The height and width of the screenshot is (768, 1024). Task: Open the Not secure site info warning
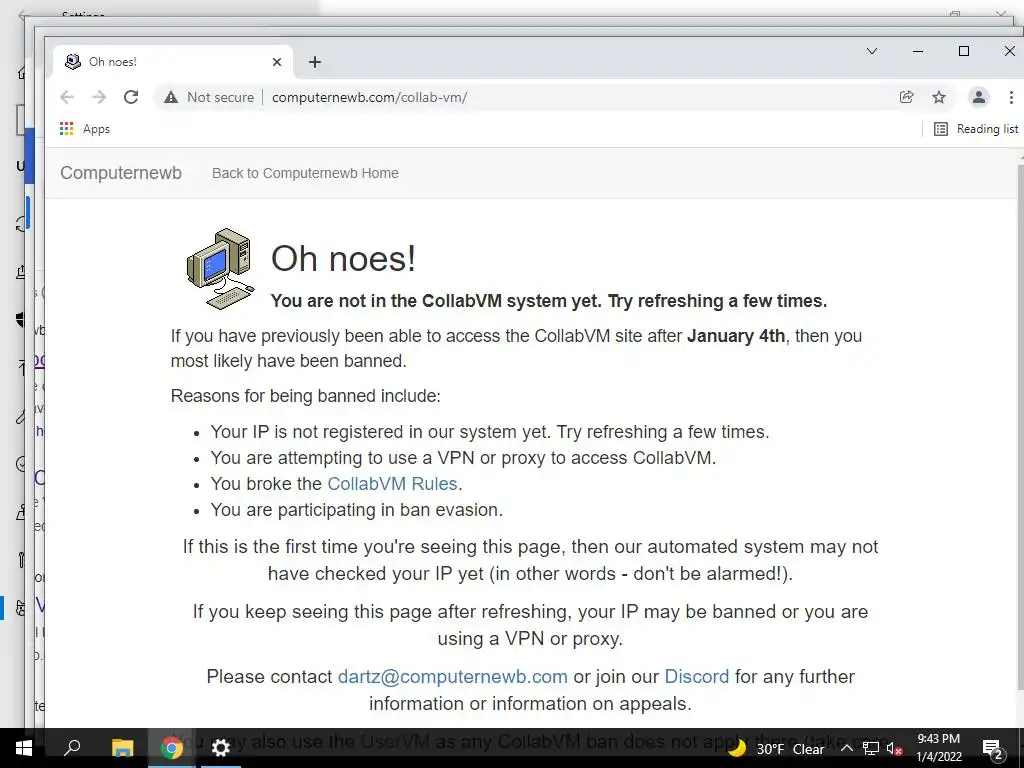pos(209,97)
